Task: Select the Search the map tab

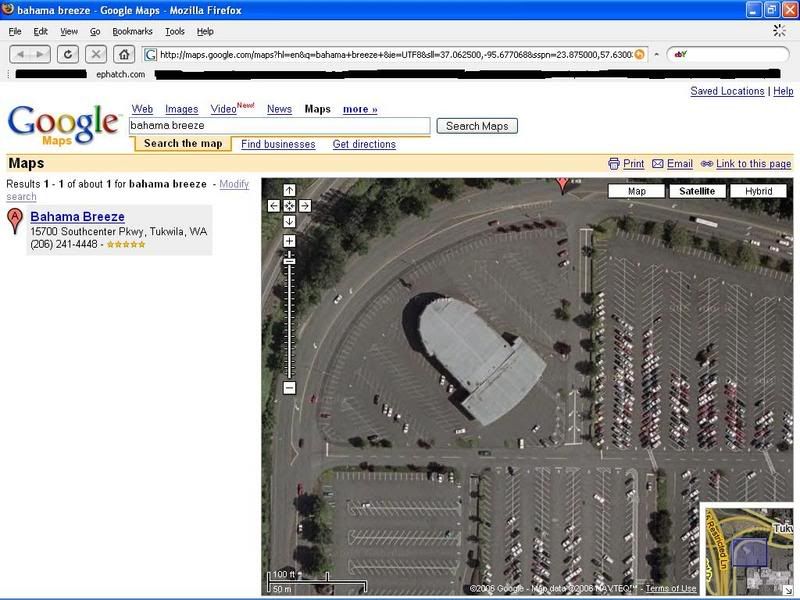Action: pos(183,144)
